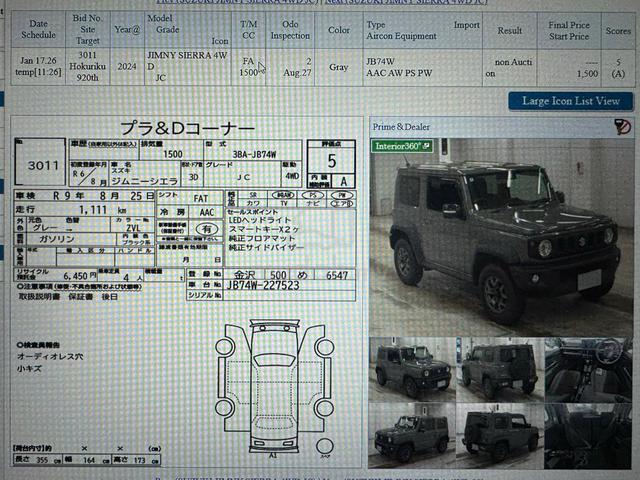Select the score 5 (A) cell
Image resolution: width=640 pixels, height=480 pixels.
point(618,68)
